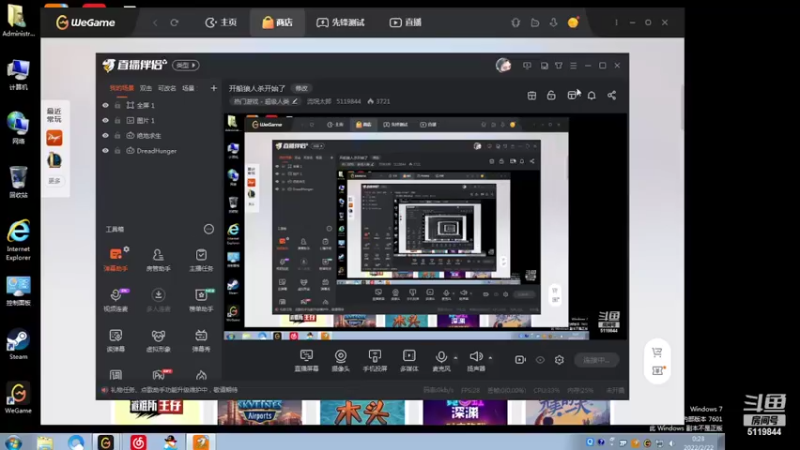Add 摄像头 camera source
The width and height of the screenshot is (800, 450).
pos(340,360)
